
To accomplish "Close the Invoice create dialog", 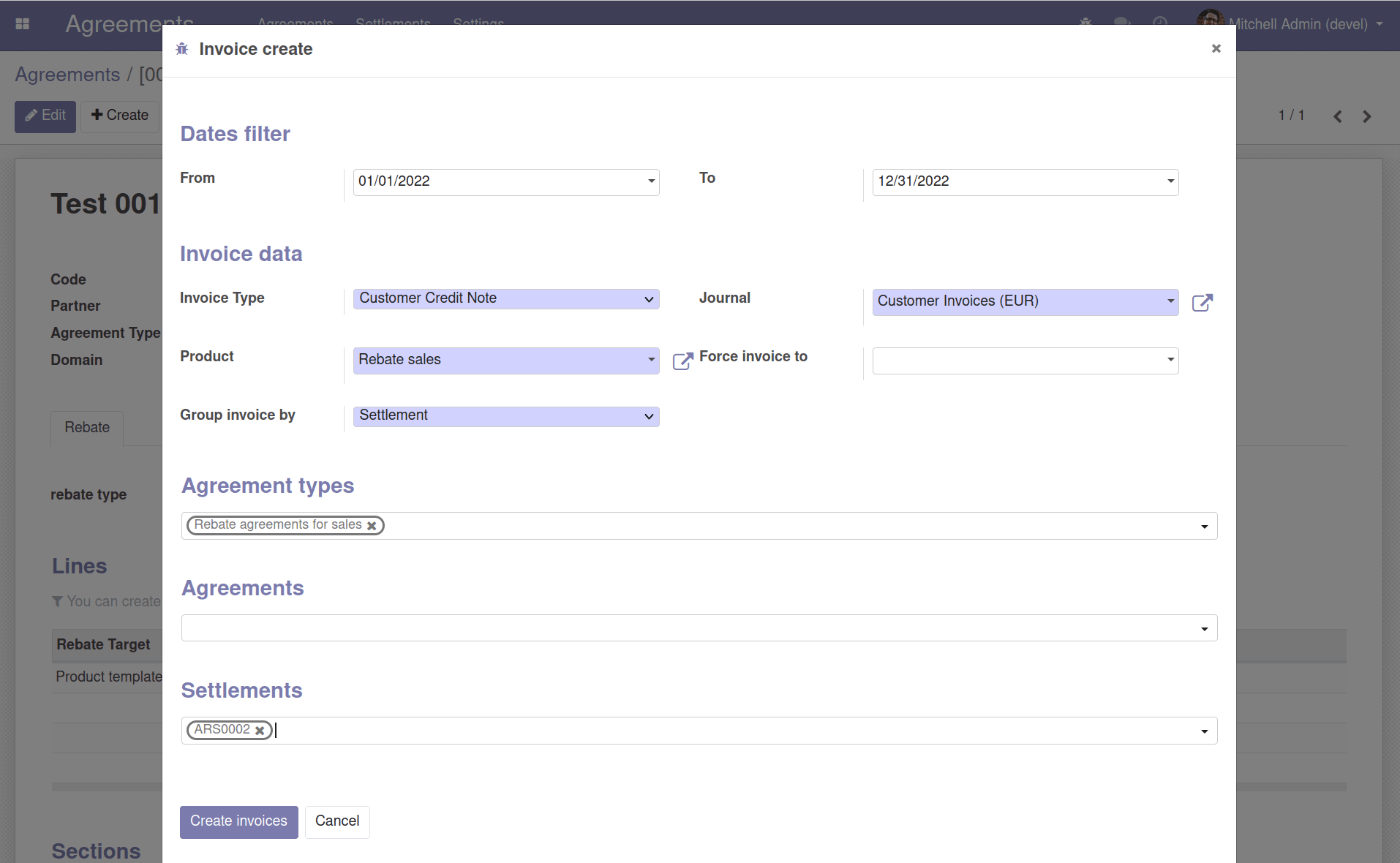I will point(1216,48).
